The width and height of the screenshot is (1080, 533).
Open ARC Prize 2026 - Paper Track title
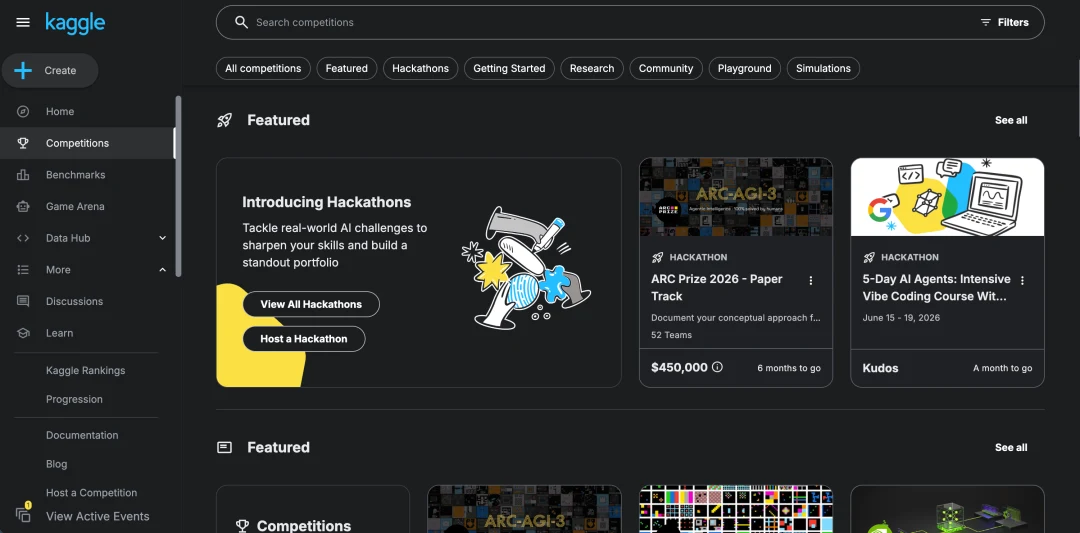point(716,288)
